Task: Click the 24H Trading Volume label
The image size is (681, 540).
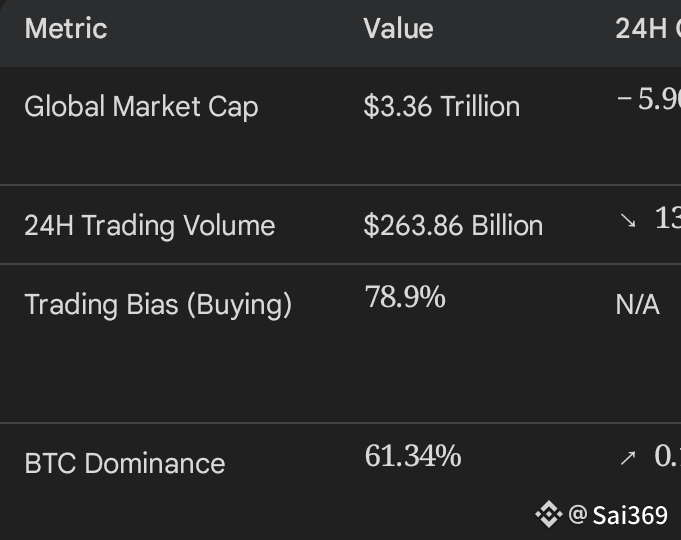Action: point(149,225)
